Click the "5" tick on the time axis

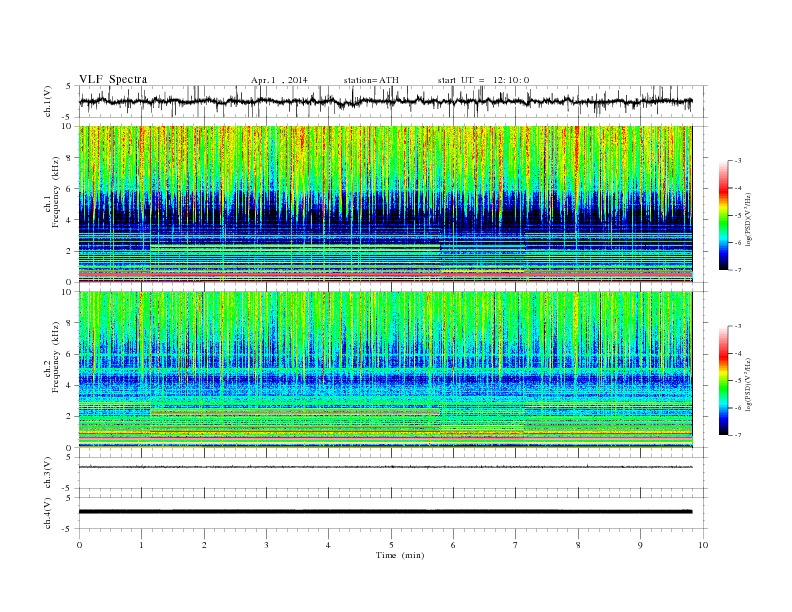pyautogui.click(x=391, y=545)
